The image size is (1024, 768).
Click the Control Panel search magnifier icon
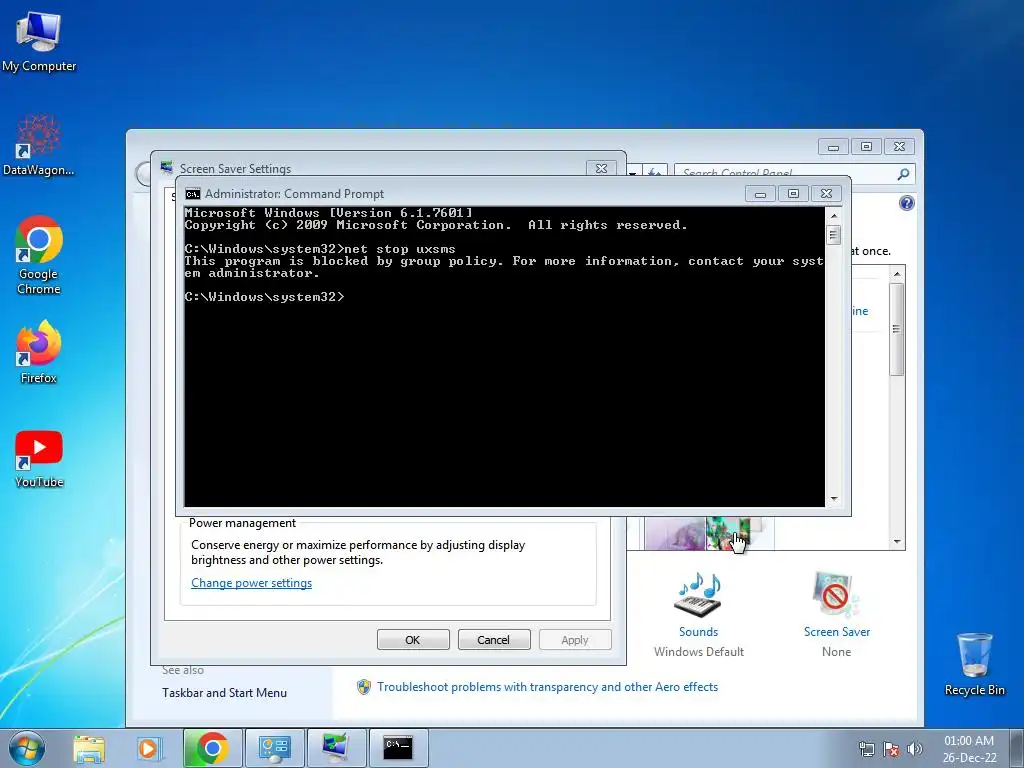click(x=903, y=174)
